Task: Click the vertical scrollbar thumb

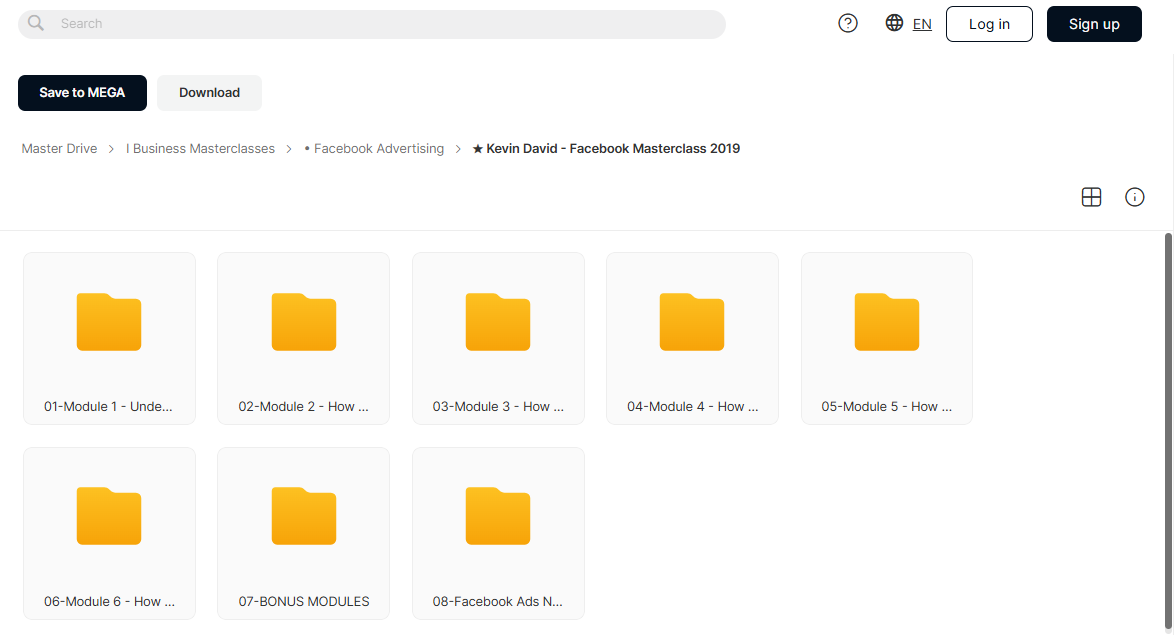Action: click(1168, 431)
